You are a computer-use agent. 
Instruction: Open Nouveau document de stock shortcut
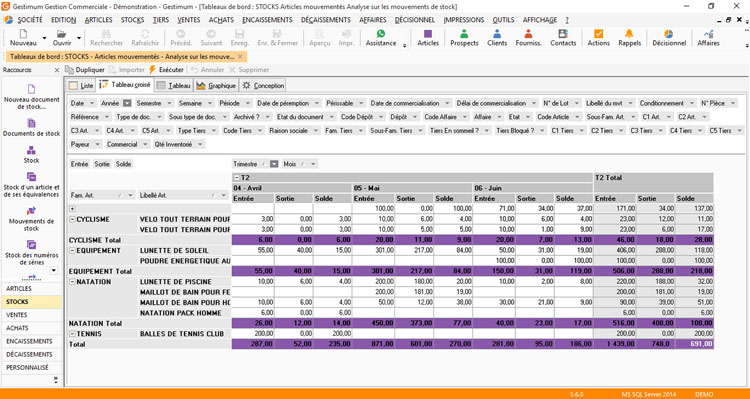[x=32, y=97]
